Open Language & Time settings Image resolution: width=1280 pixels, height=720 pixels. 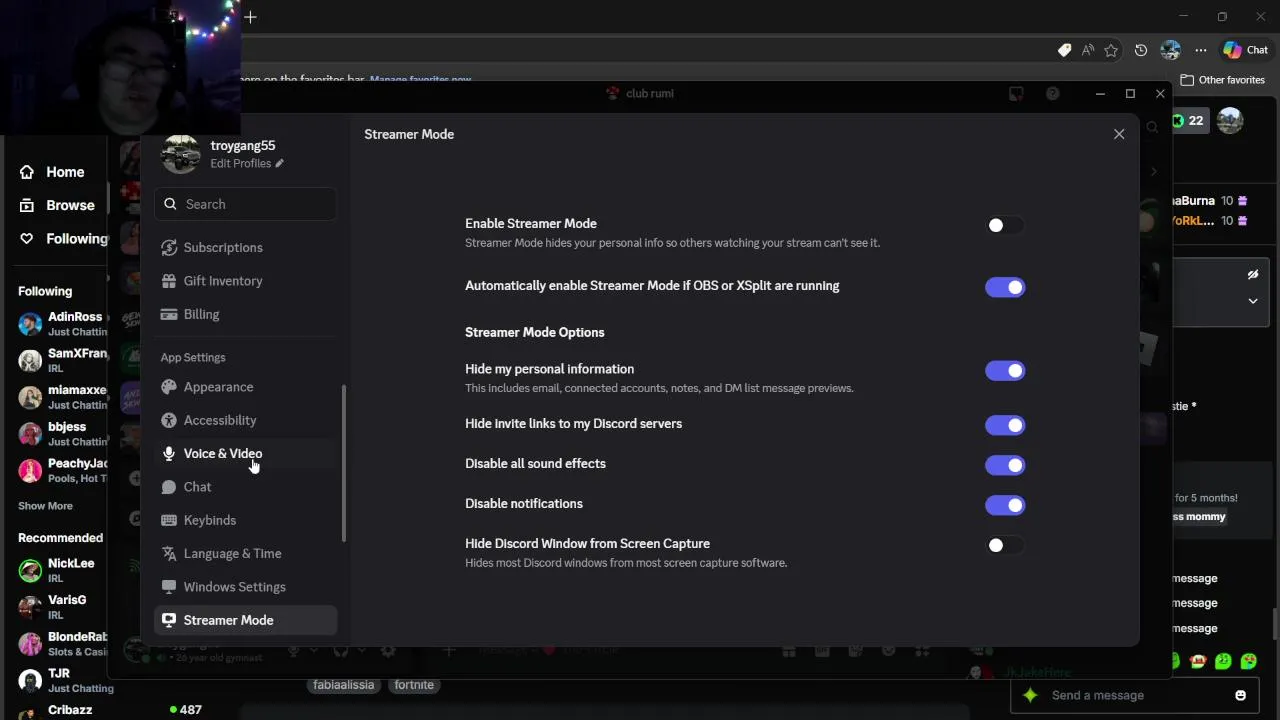[x=246, y=553]
